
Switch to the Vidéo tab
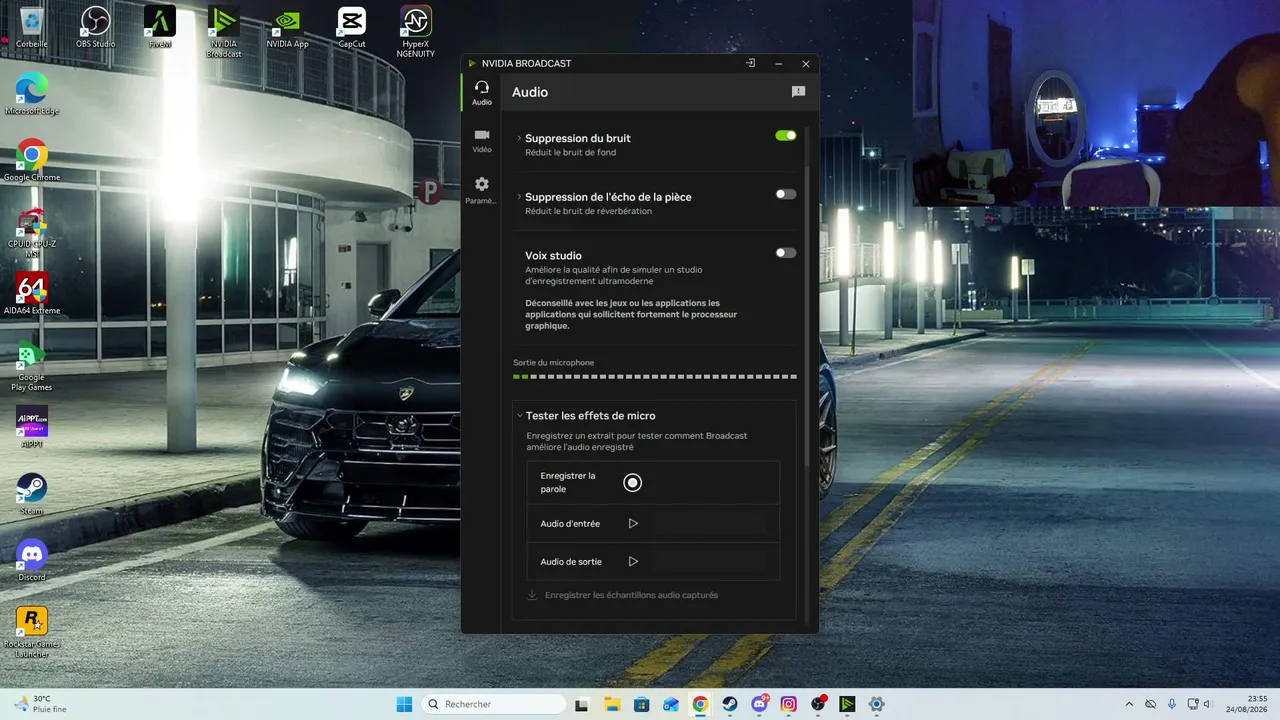482,140
